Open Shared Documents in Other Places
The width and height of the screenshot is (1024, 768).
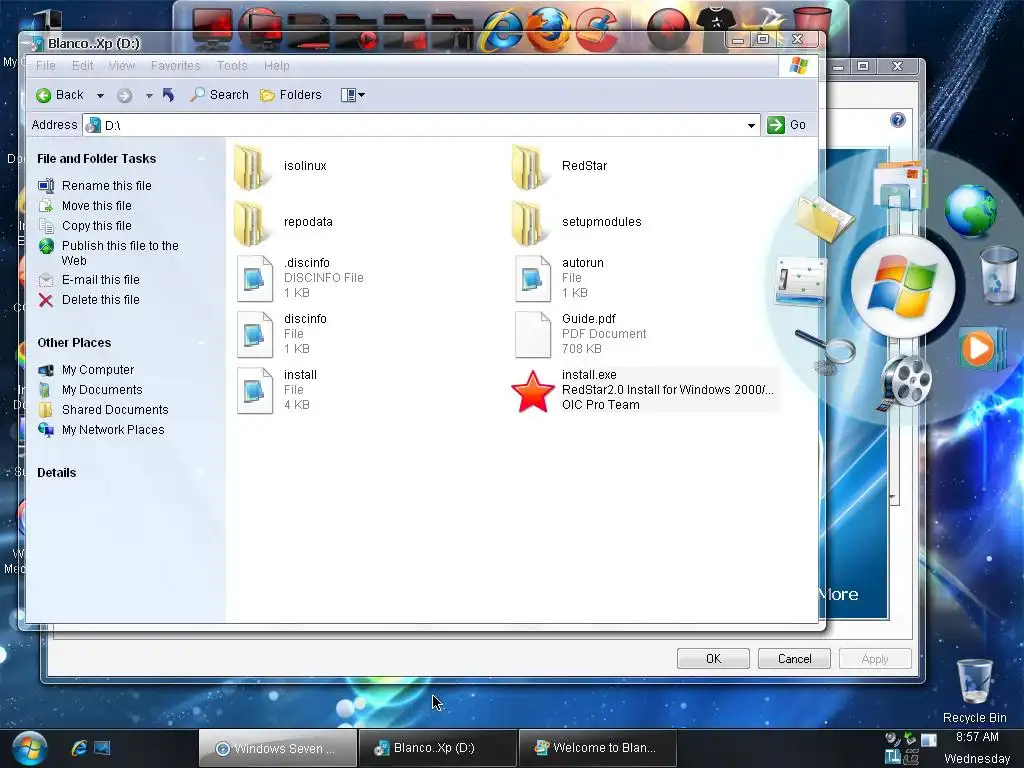click(115, 410)
